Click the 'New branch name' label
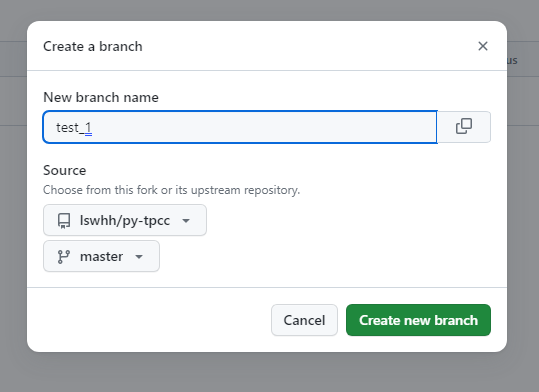539x392 pixels. [101, 97]
